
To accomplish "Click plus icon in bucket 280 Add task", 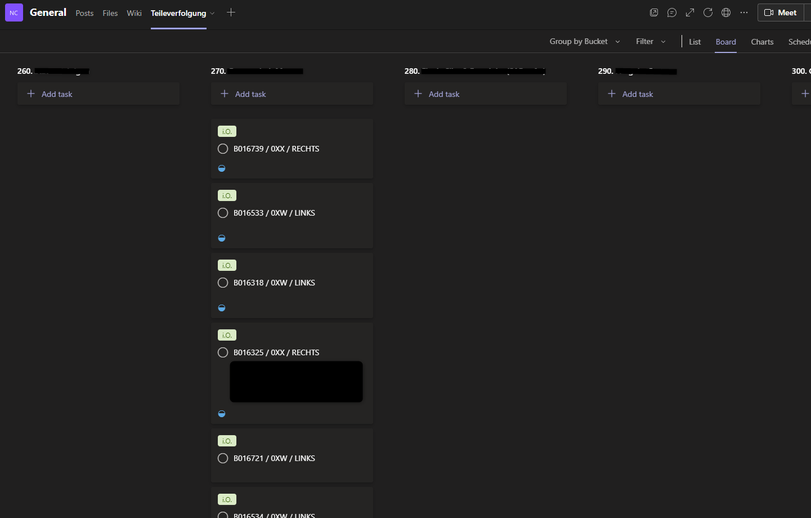I will tap(418, 94).
